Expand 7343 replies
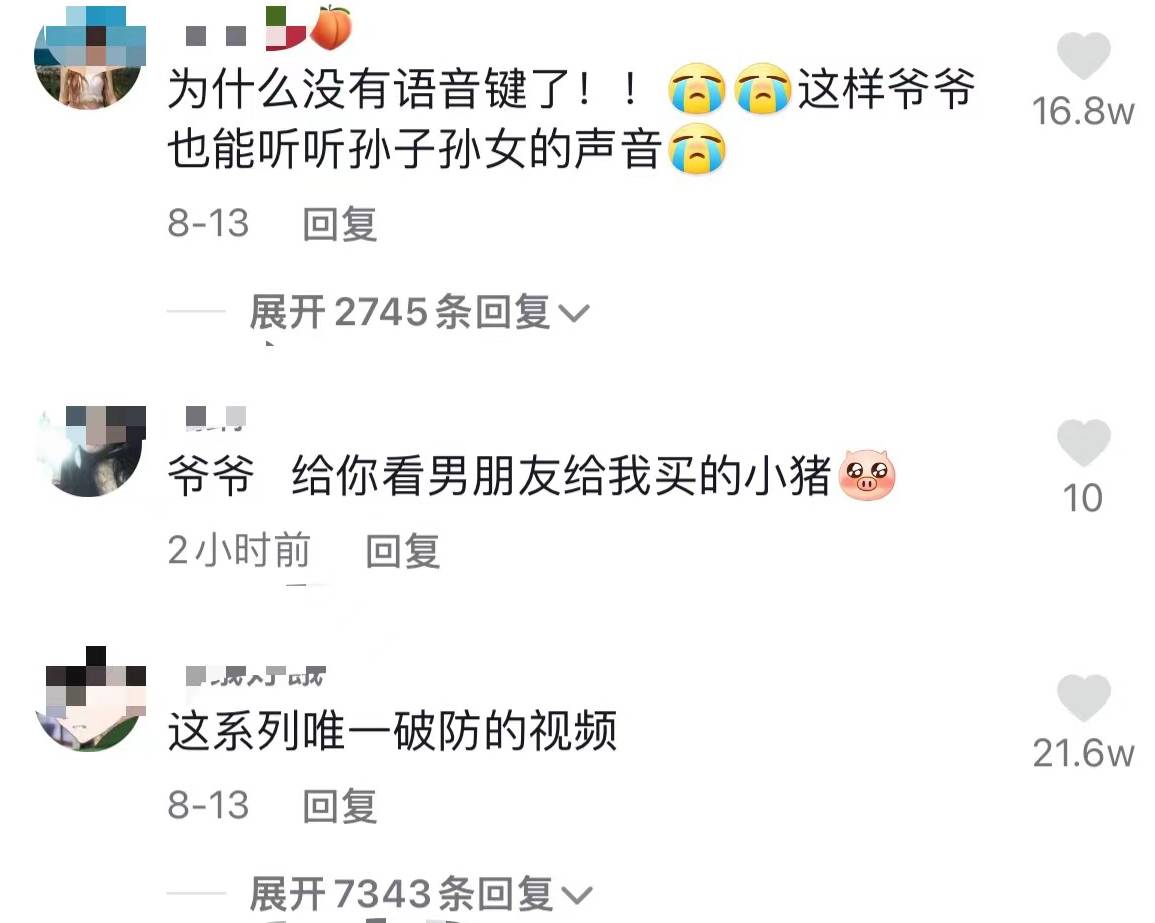 (x=420, y=894)
